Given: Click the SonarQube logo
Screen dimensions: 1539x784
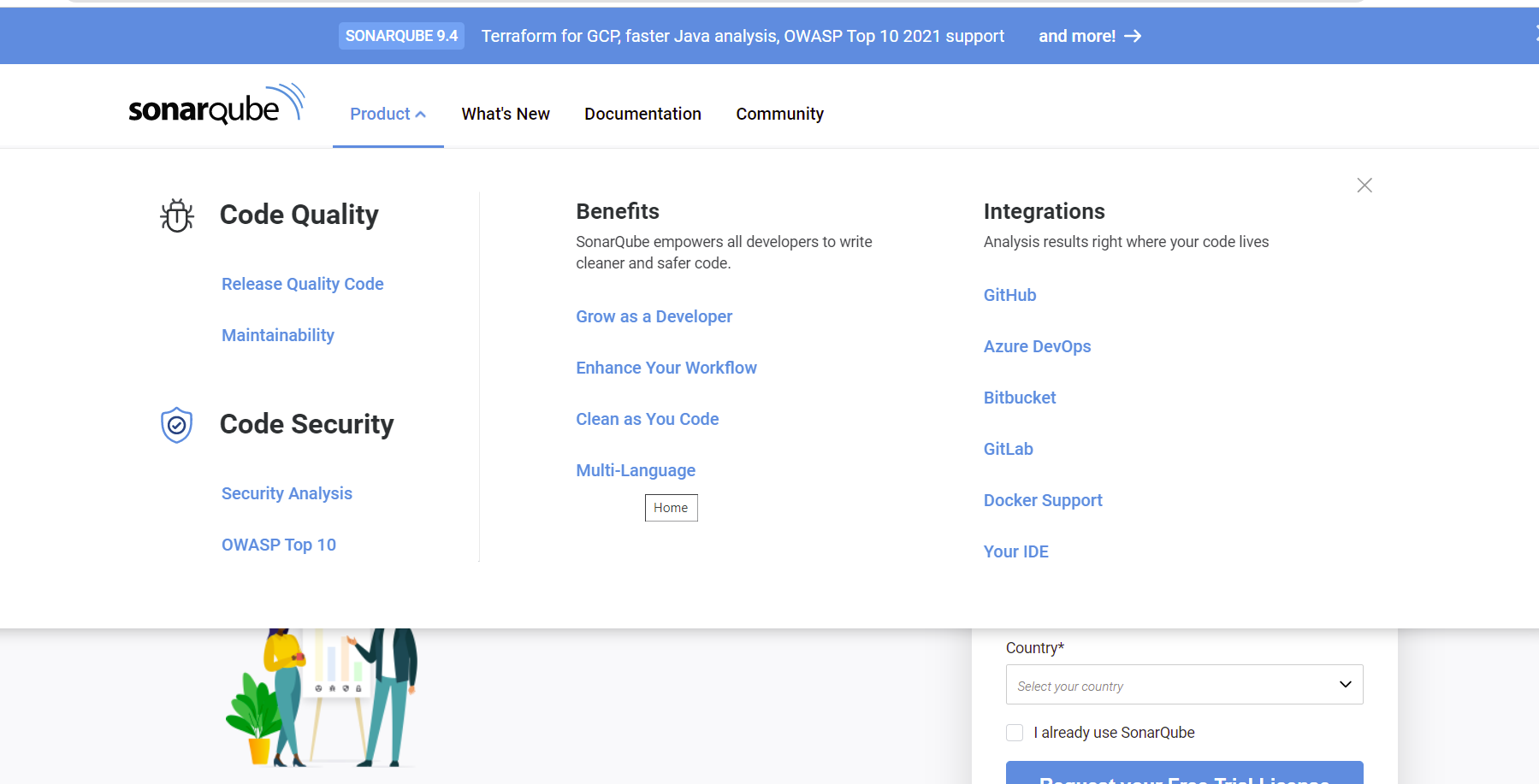Looking at the screenshot, I should click(x=216, y=106).
